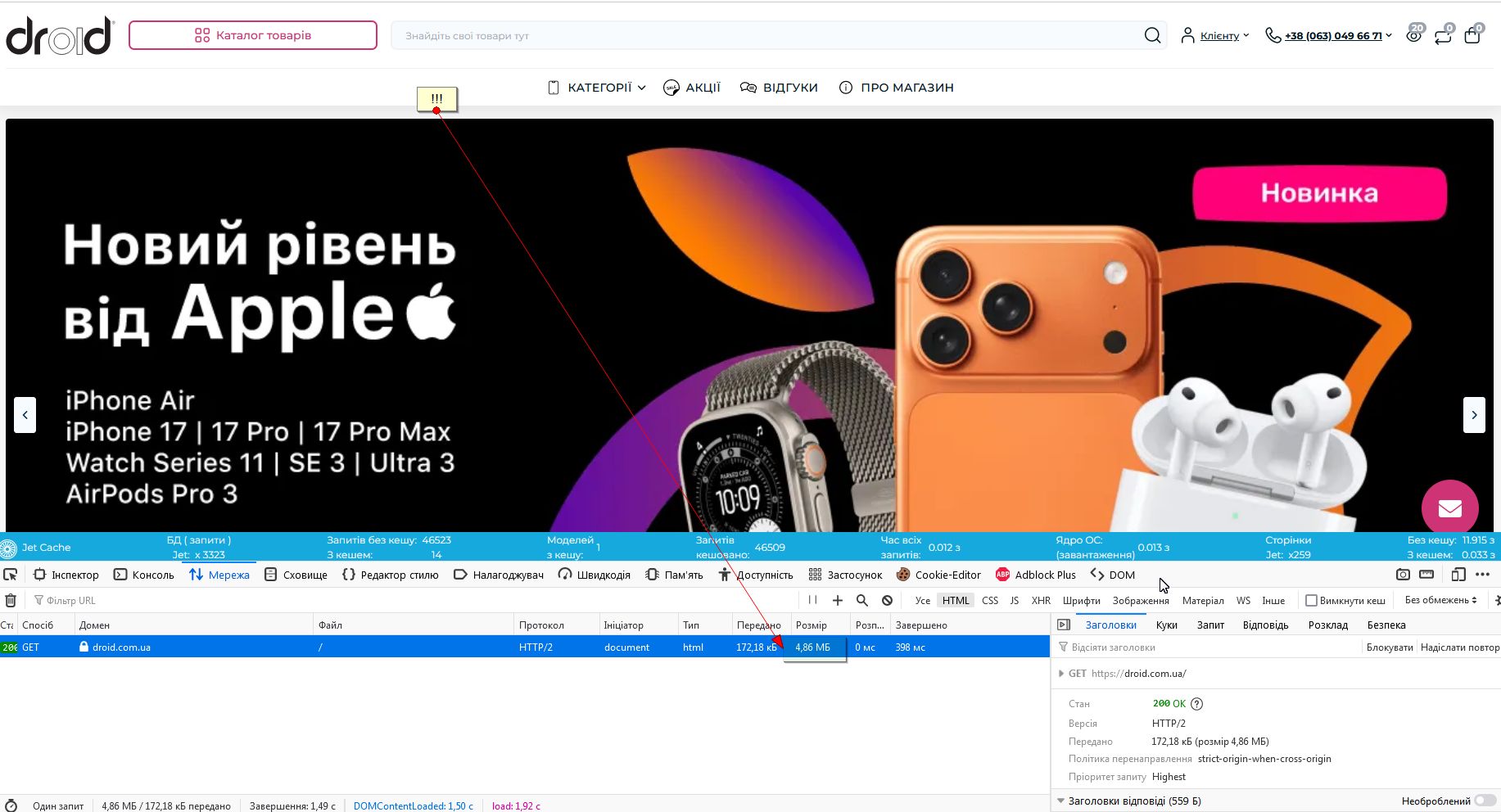Open the Безпека details tab

coord(1386,625)
